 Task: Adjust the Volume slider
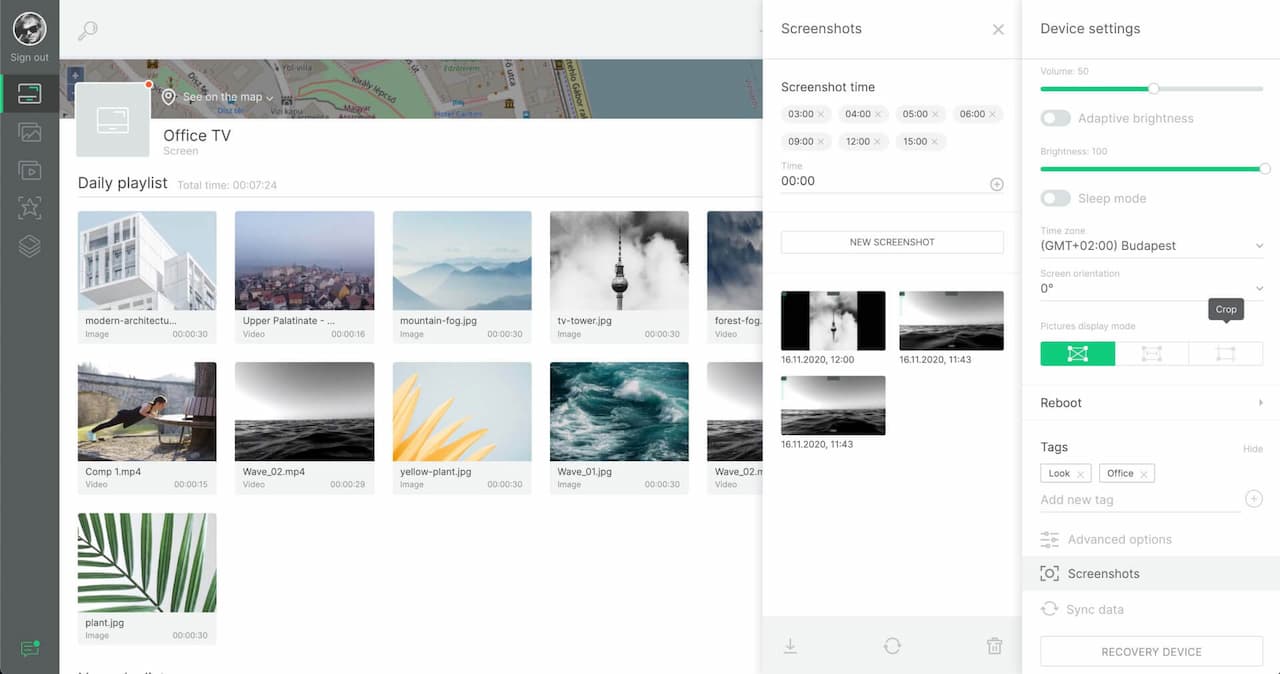coord(1153,89)
